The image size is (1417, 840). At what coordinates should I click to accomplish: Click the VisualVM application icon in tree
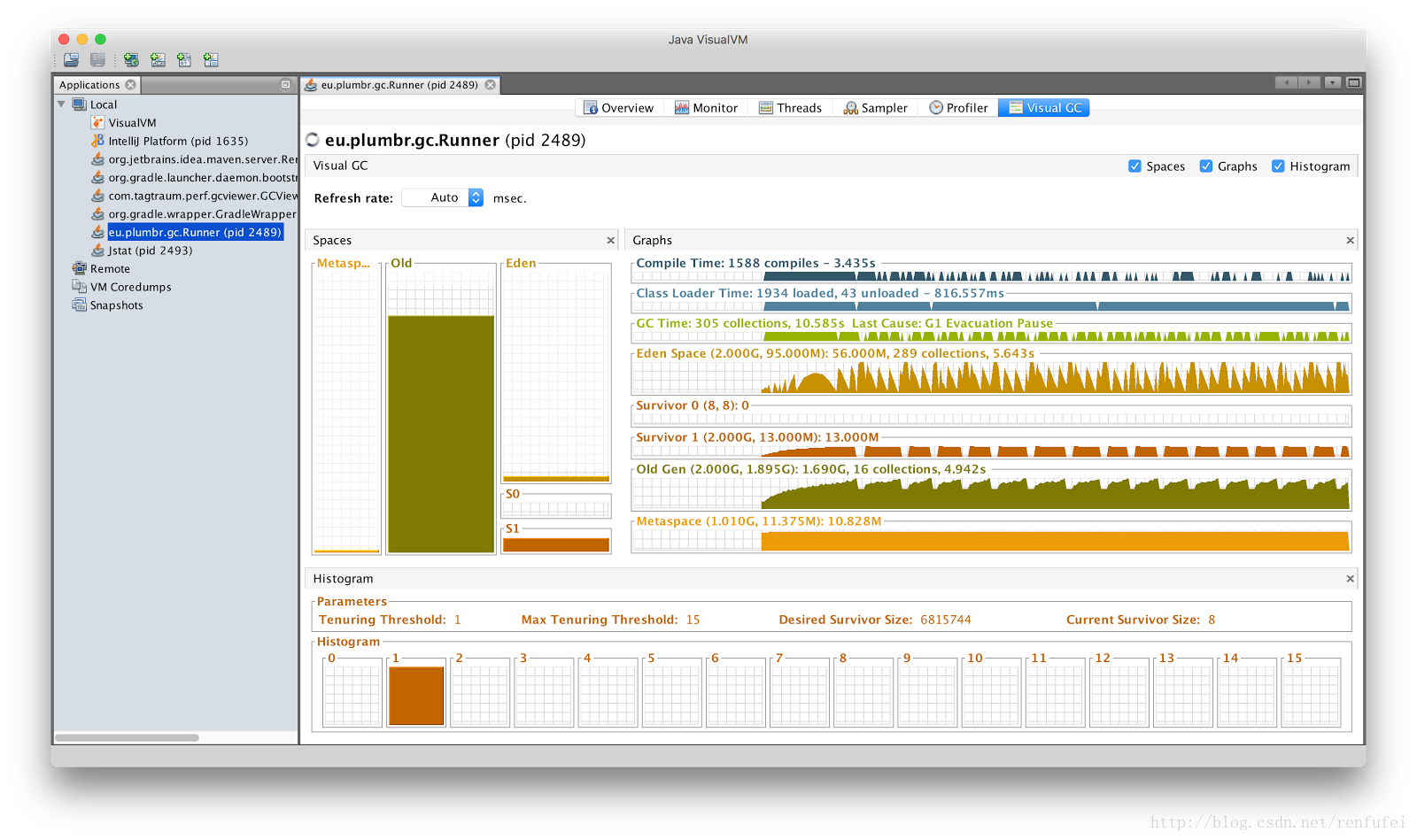97,122
